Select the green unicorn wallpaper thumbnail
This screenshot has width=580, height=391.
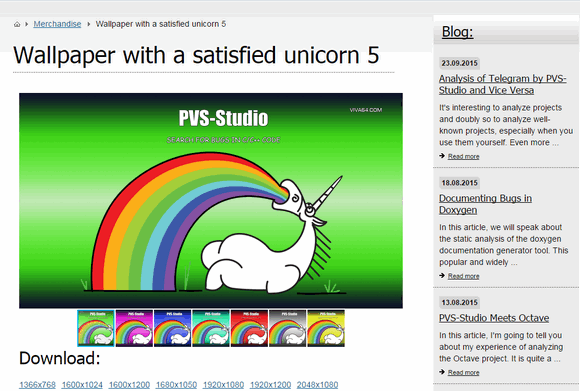pos(96,328)
